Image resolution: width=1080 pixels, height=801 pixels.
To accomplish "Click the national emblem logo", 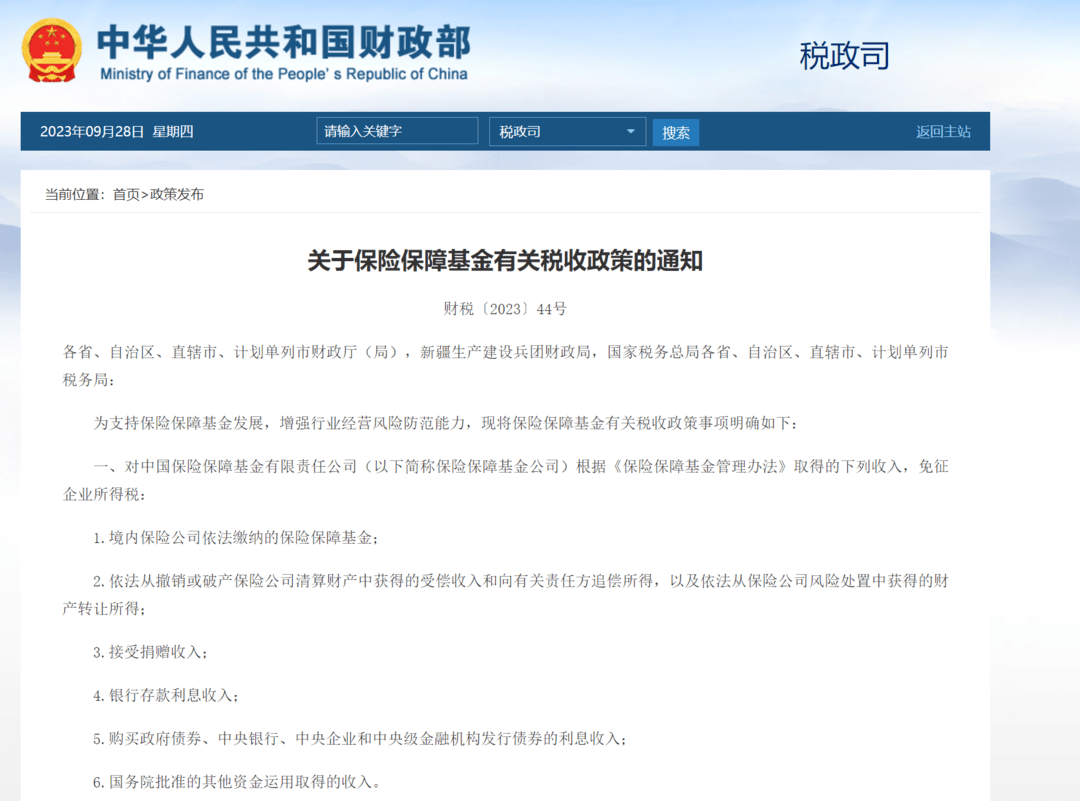I will pyautogui.click(x=53, y=51).
